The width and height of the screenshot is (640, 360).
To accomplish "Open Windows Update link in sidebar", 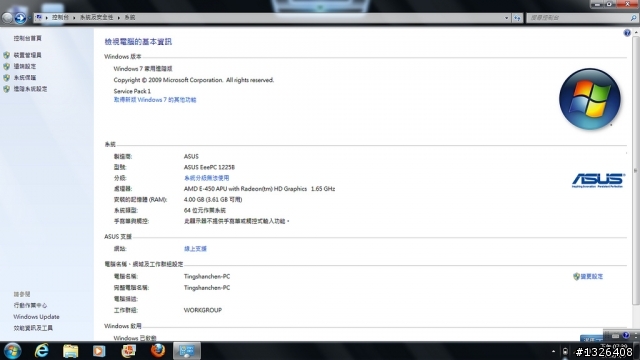I will [36, 317].
